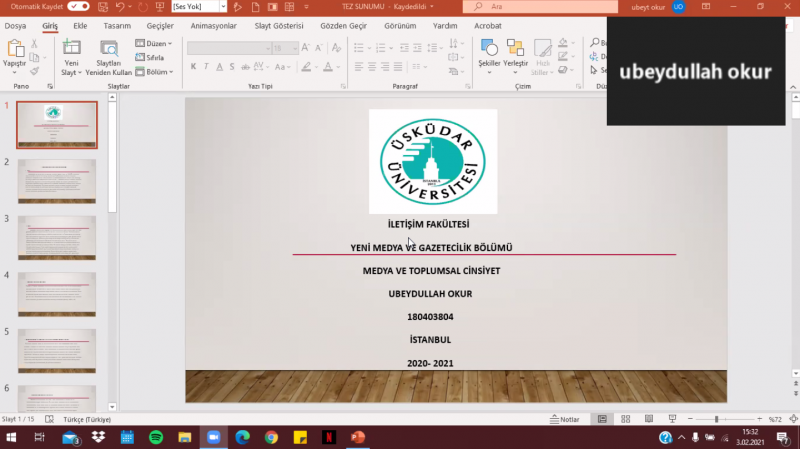The height and width of the screenshot is (449, 800).
Task: Click the Yeni Slayt icon
Action: (71, 48)
